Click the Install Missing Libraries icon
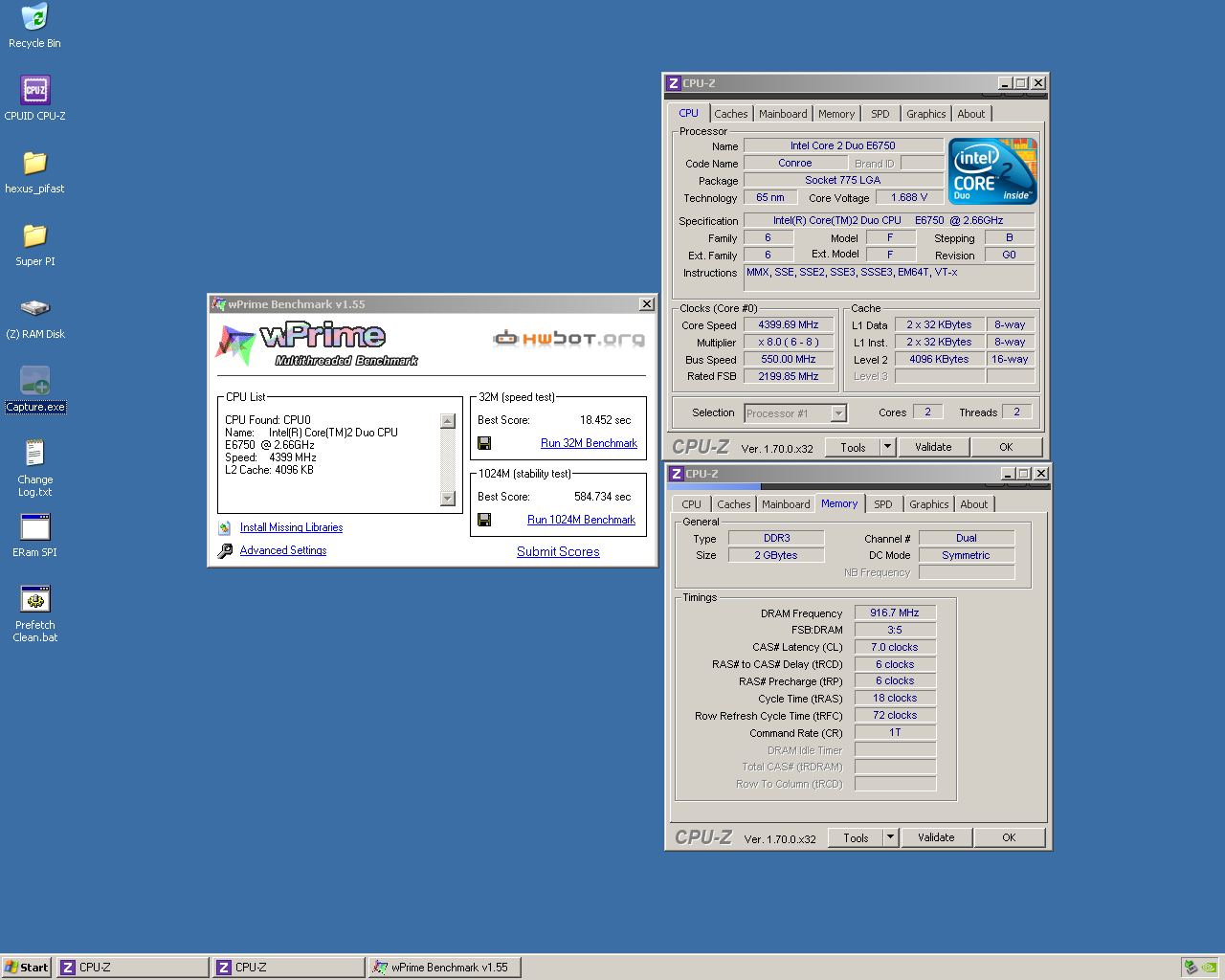The image size is (1225, 980). click(224, 527)
